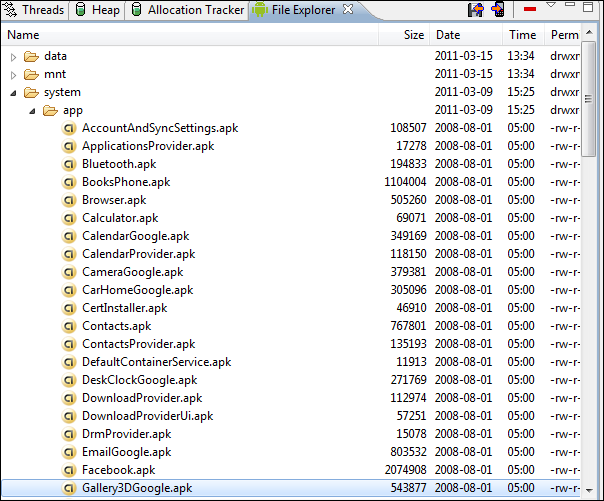
Task: Click the Contacts.apk file icon
Action: [x=69, y=326]
